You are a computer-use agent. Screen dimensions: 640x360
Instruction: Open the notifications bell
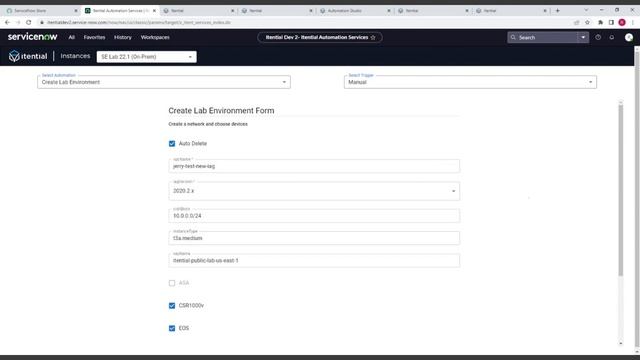pos(612,38)
